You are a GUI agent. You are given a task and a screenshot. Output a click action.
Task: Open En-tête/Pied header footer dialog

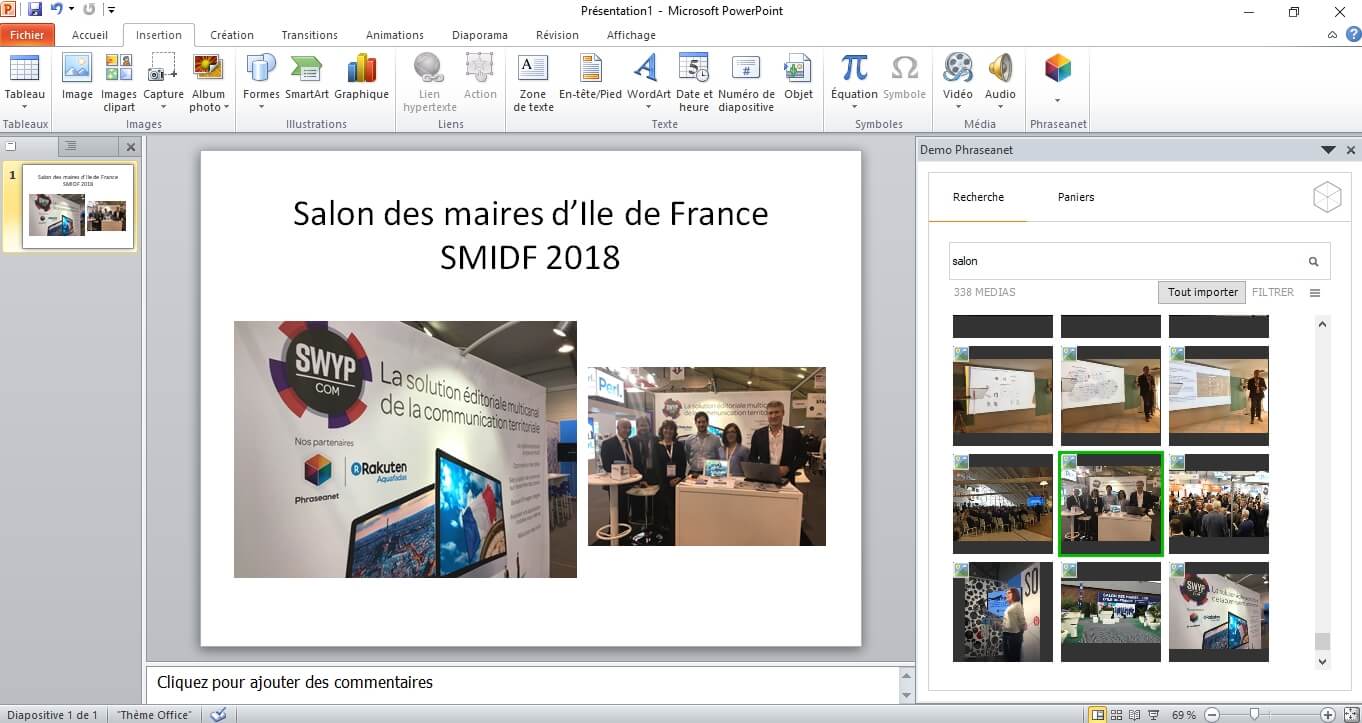[590, 69]
